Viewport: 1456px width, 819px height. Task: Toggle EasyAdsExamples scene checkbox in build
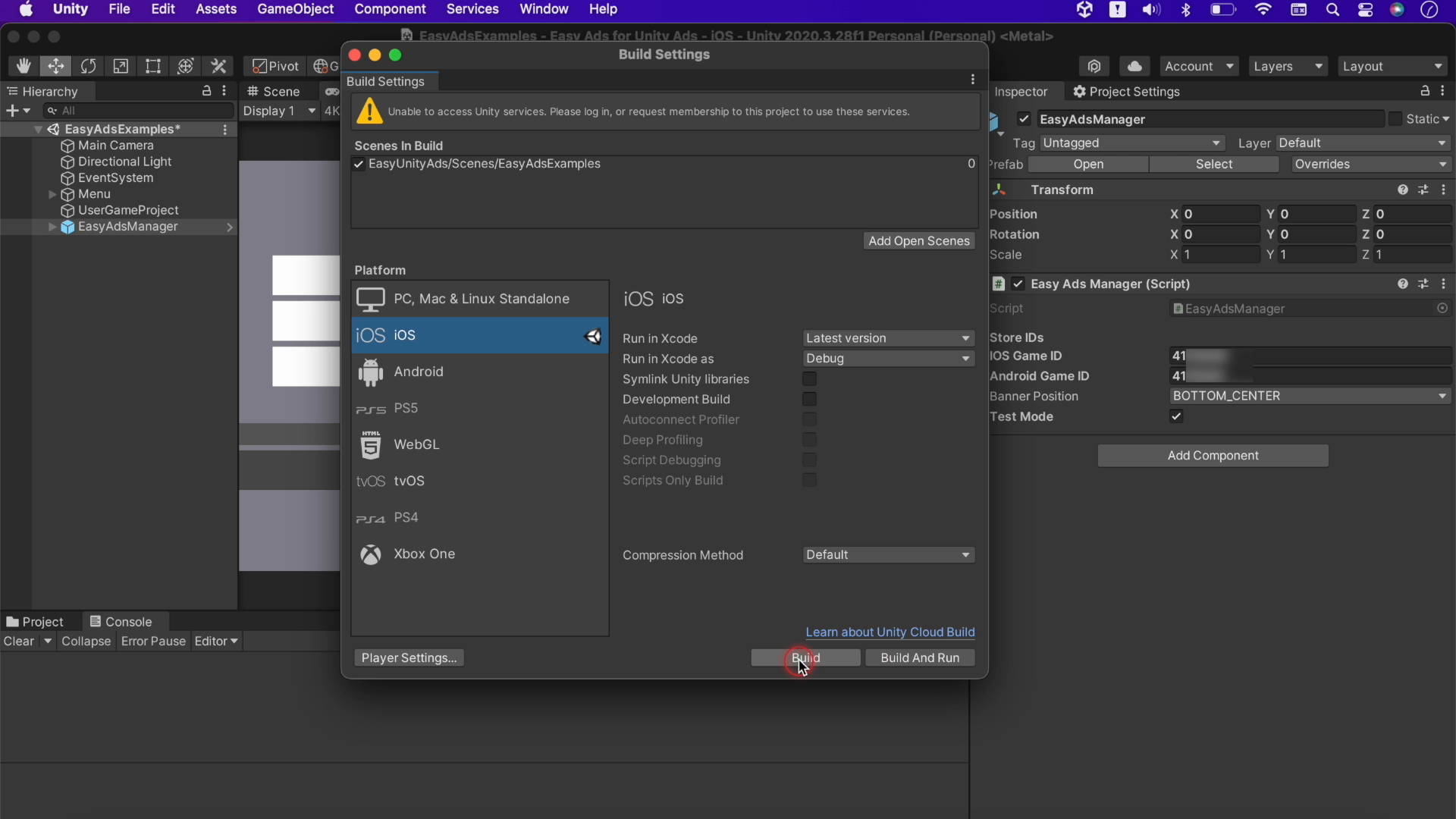click(359, 164)
